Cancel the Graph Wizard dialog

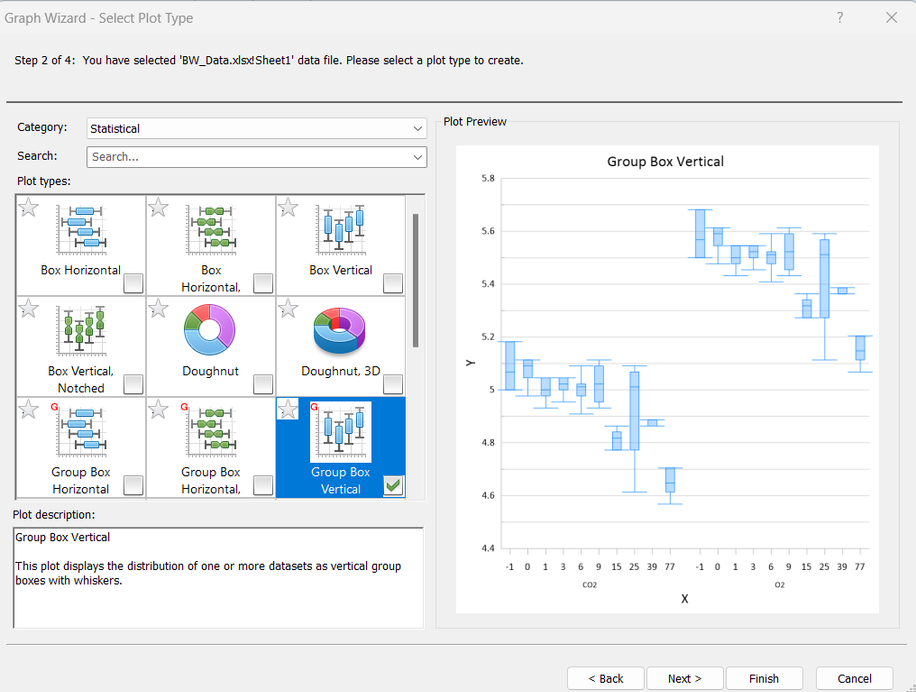click(x=854, y=678)
